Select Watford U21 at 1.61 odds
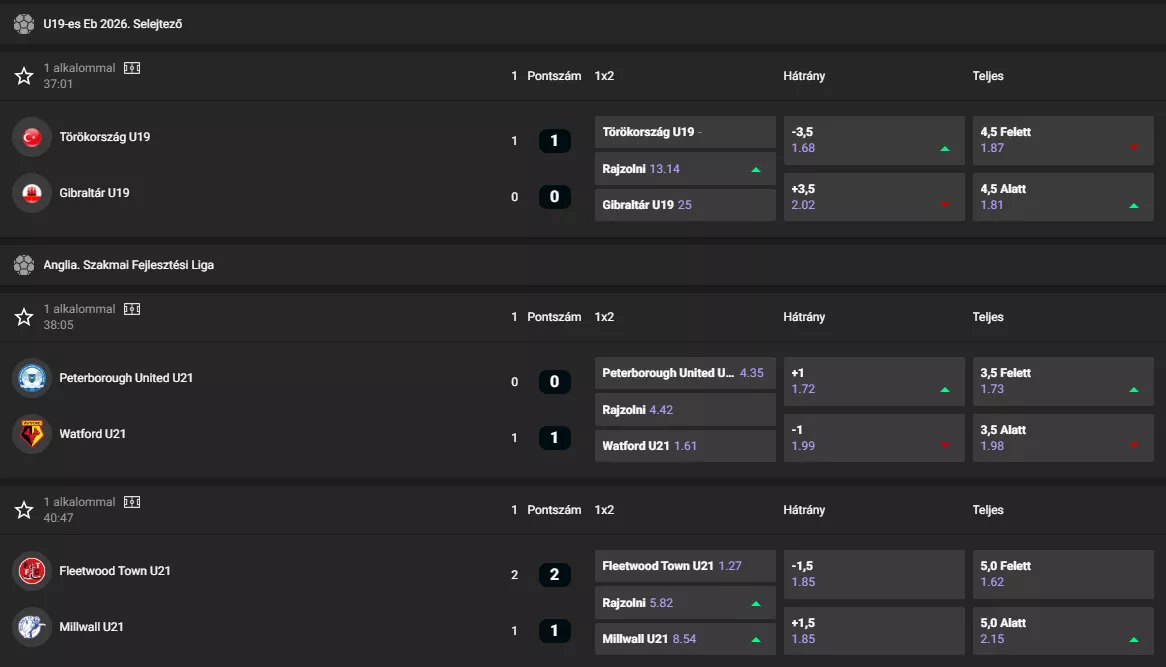 tap(684, 445)
